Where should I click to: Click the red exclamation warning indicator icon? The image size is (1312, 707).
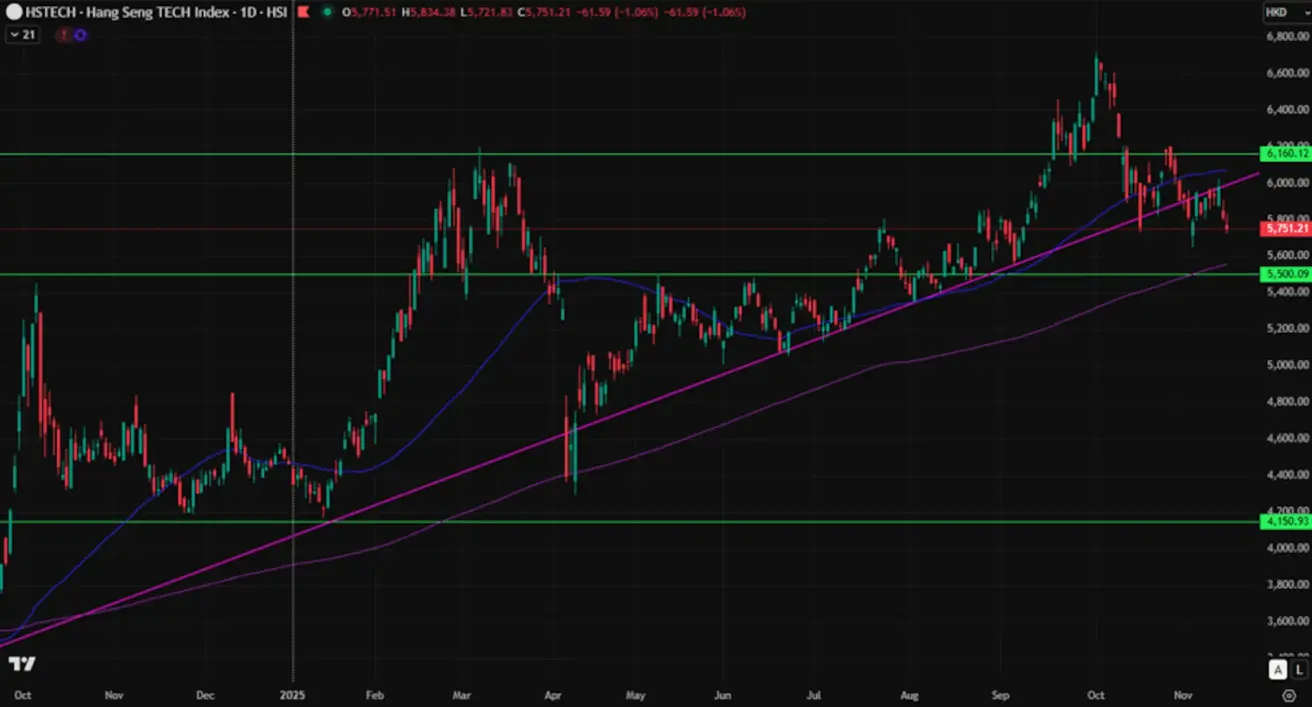[64, 34]
